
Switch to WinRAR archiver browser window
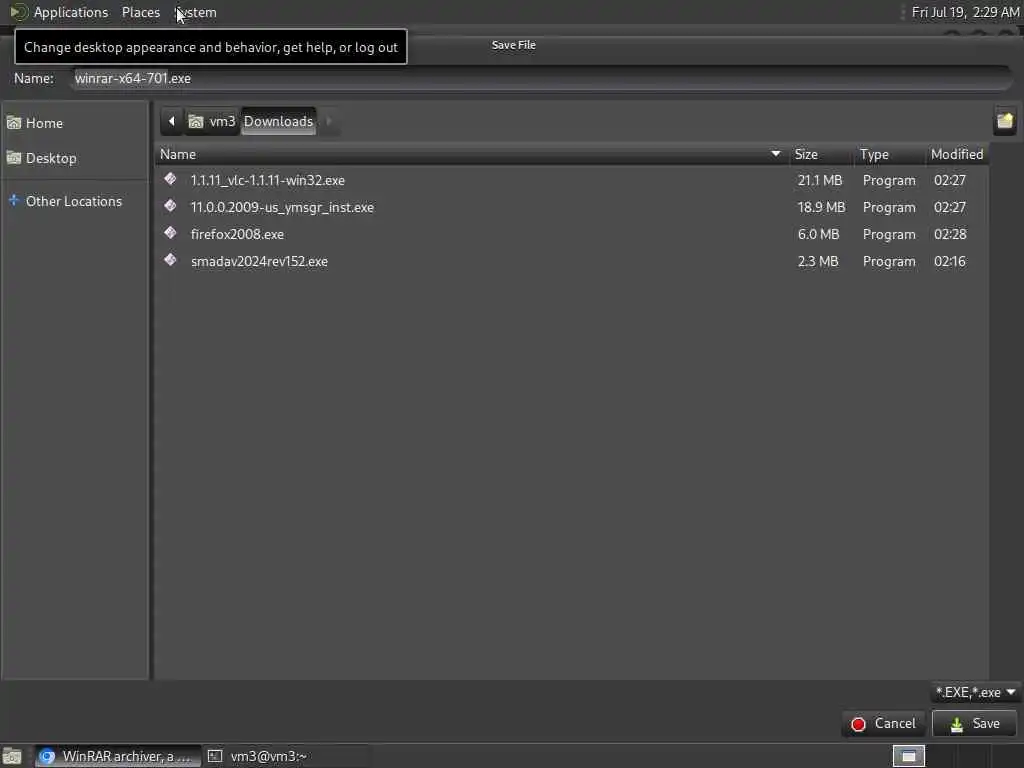[x=118, y=756]
